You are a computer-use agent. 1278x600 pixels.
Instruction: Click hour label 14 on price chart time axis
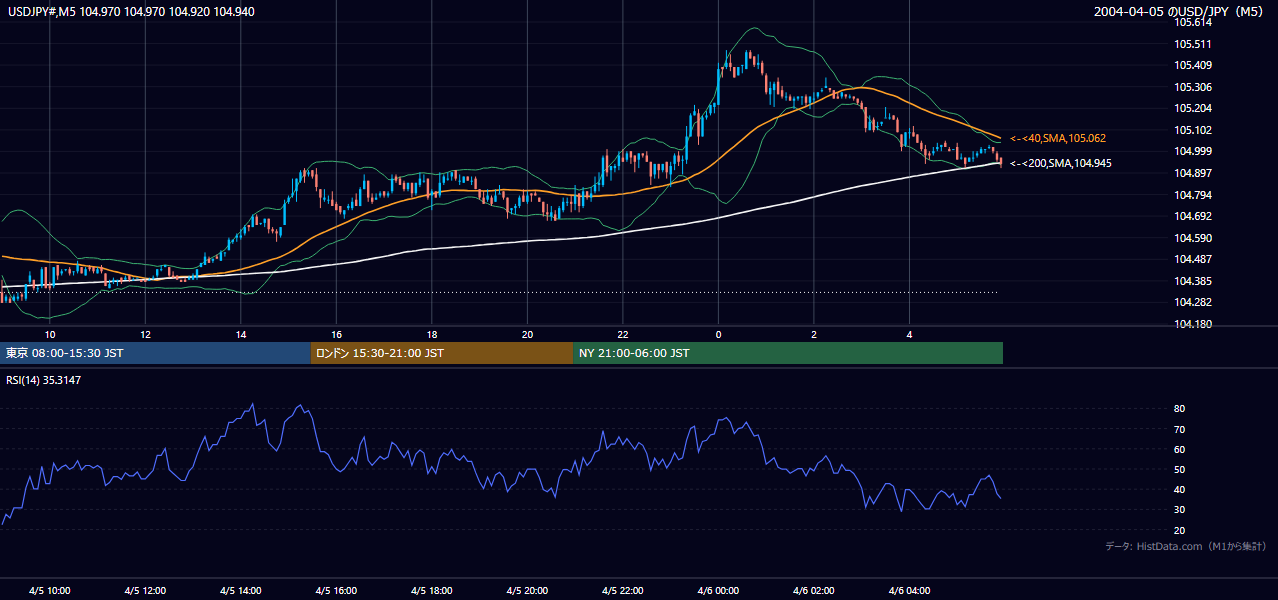click(241, 334)
